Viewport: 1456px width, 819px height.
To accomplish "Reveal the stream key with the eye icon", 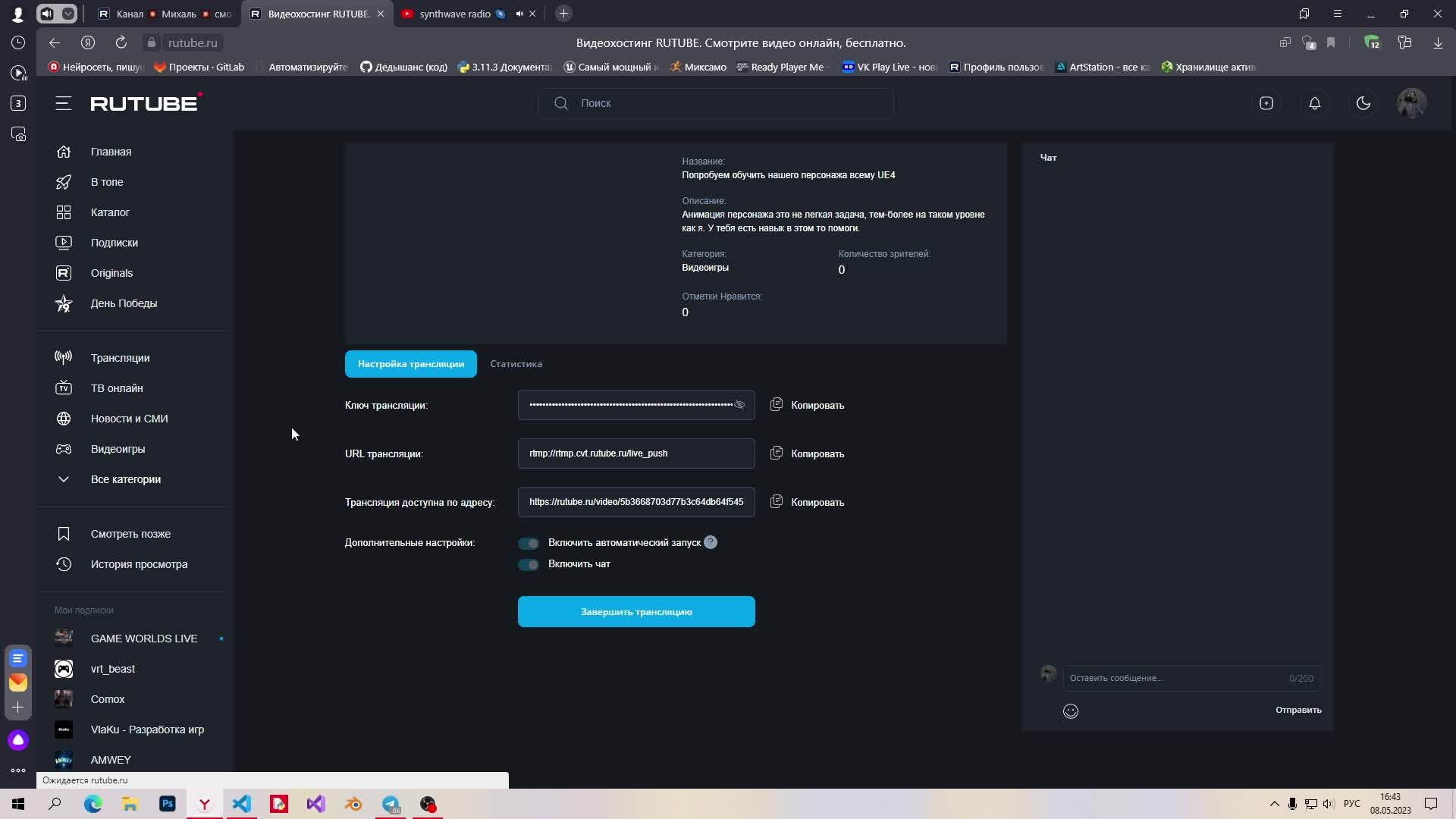I will [x=741, y=405].
